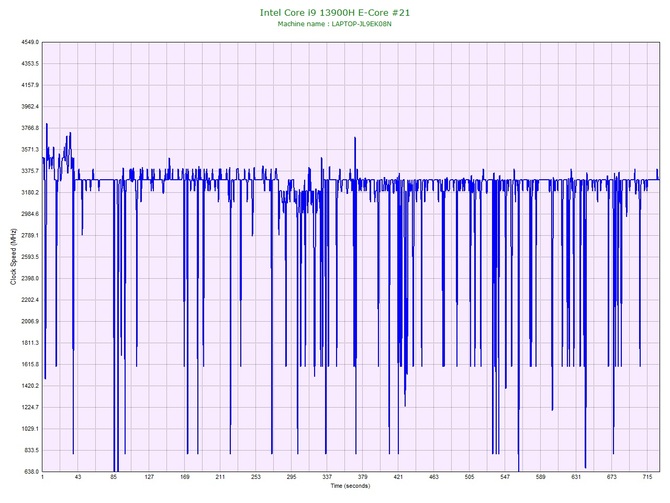Click the x-axis tick label 127

coord(149,477)
